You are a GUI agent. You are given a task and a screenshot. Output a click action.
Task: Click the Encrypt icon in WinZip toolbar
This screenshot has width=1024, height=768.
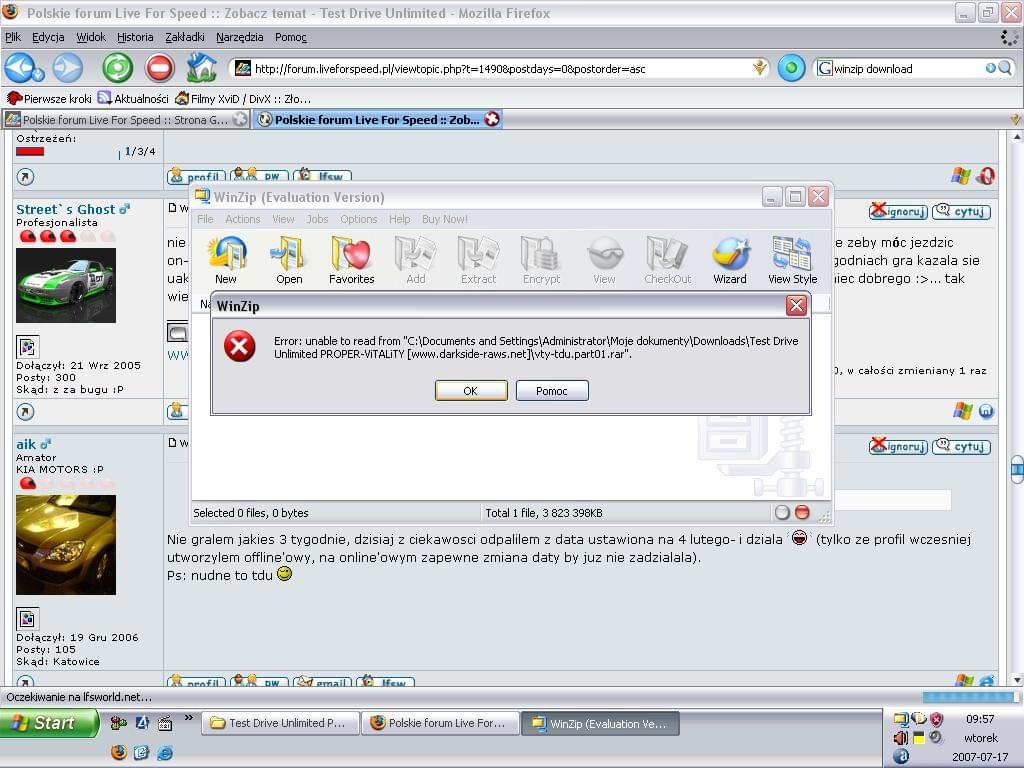coord(541,261)
